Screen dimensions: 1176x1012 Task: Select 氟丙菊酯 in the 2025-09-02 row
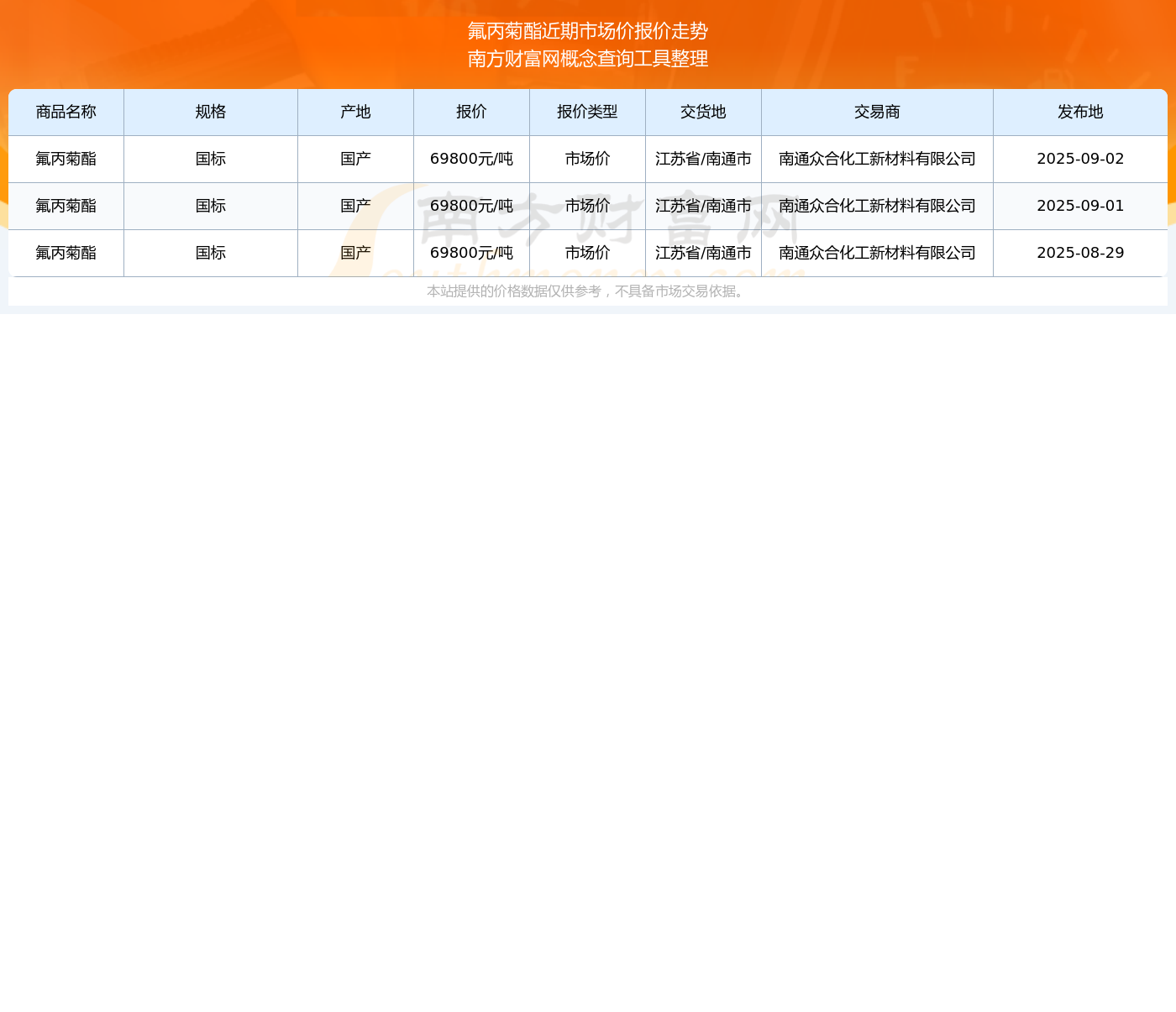pyautogui.click(x=66, y=159)
